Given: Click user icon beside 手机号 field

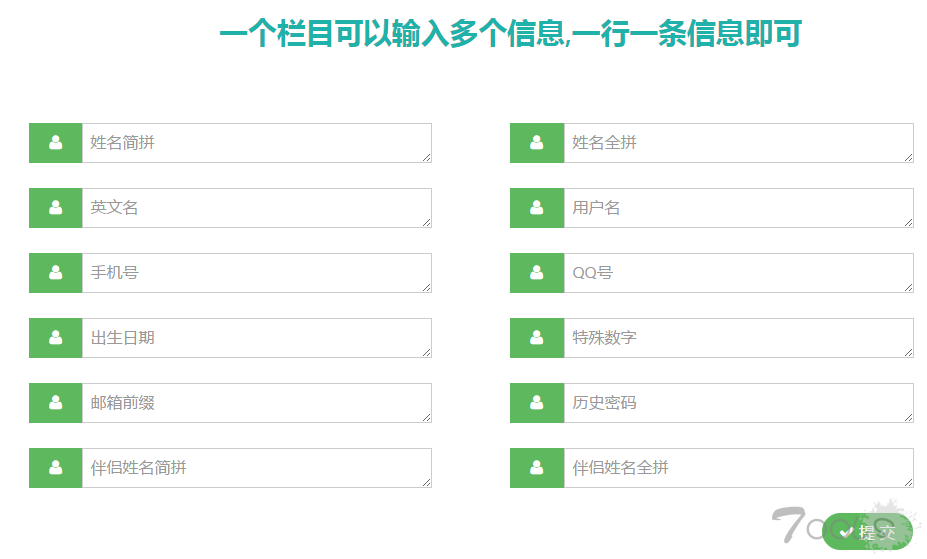Looking at the screenshot, I should coord(56,273).
